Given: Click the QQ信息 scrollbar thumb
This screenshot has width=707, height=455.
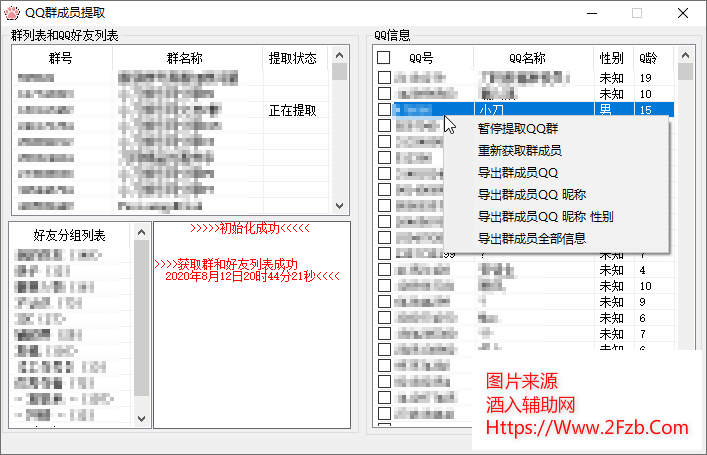Looking at the screenshot, I should [685, 72].
